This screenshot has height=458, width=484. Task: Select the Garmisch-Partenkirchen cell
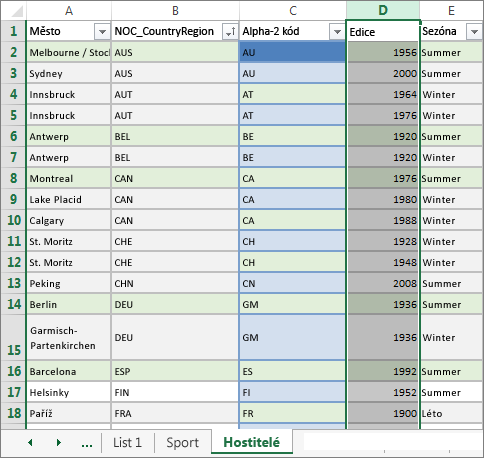69,337
